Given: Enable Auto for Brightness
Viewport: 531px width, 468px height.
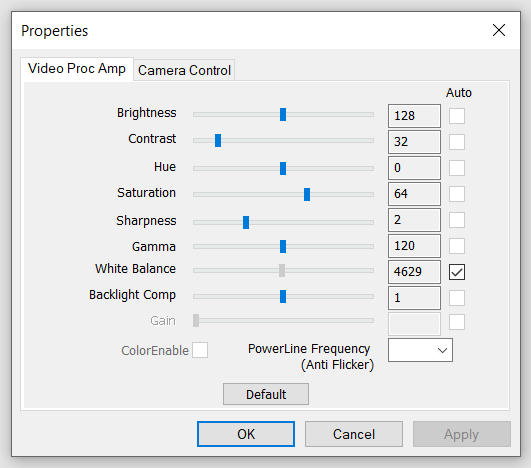Looking at the screenshot, I should click(456, 116).
